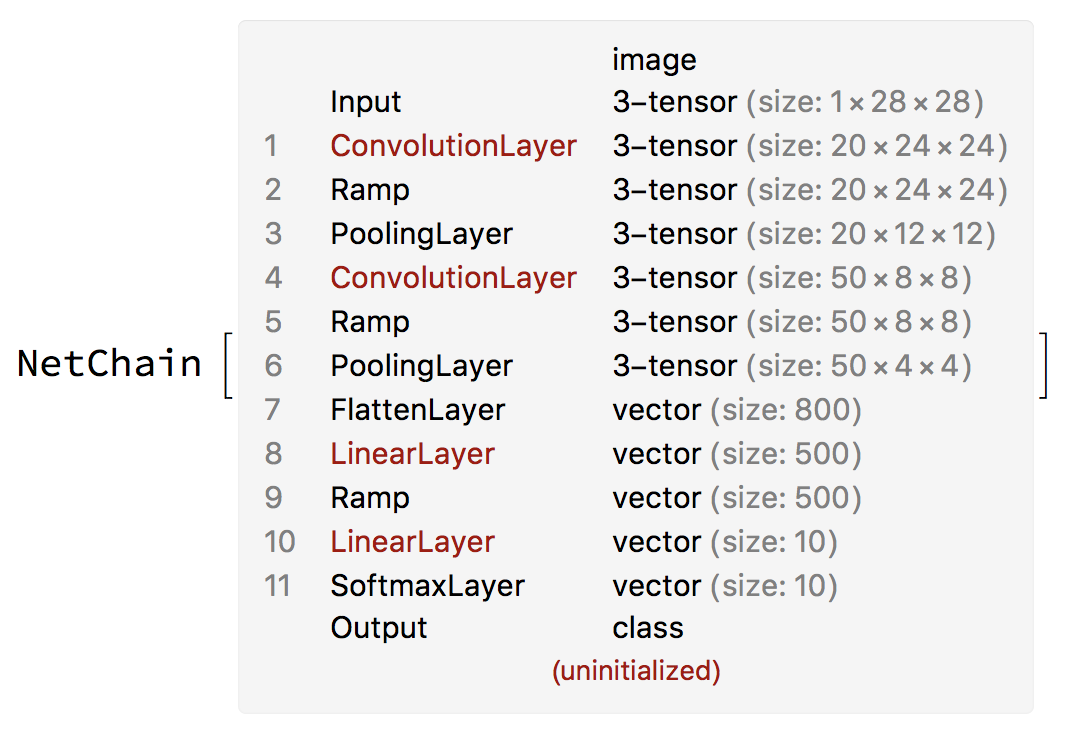The width and height of the screenshot is (1092, 738).
Task: Click FlattenLayer in row 7
Action: 418,410
